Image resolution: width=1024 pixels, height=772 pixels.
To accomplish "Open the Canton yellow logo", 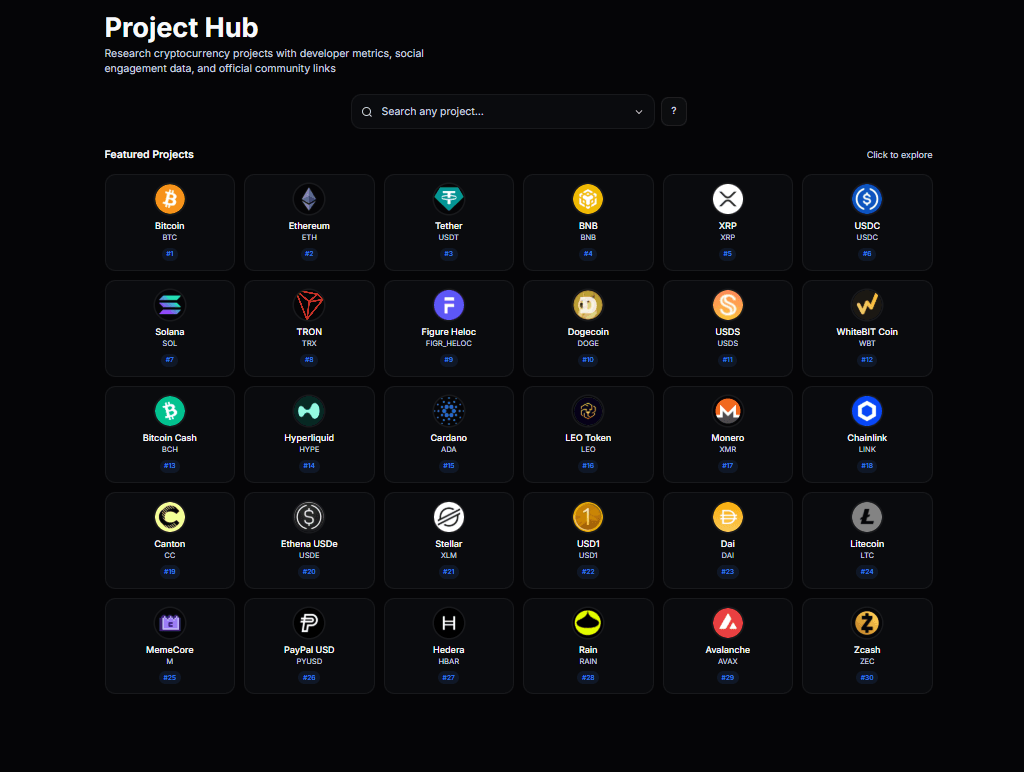I will [170, 517].
